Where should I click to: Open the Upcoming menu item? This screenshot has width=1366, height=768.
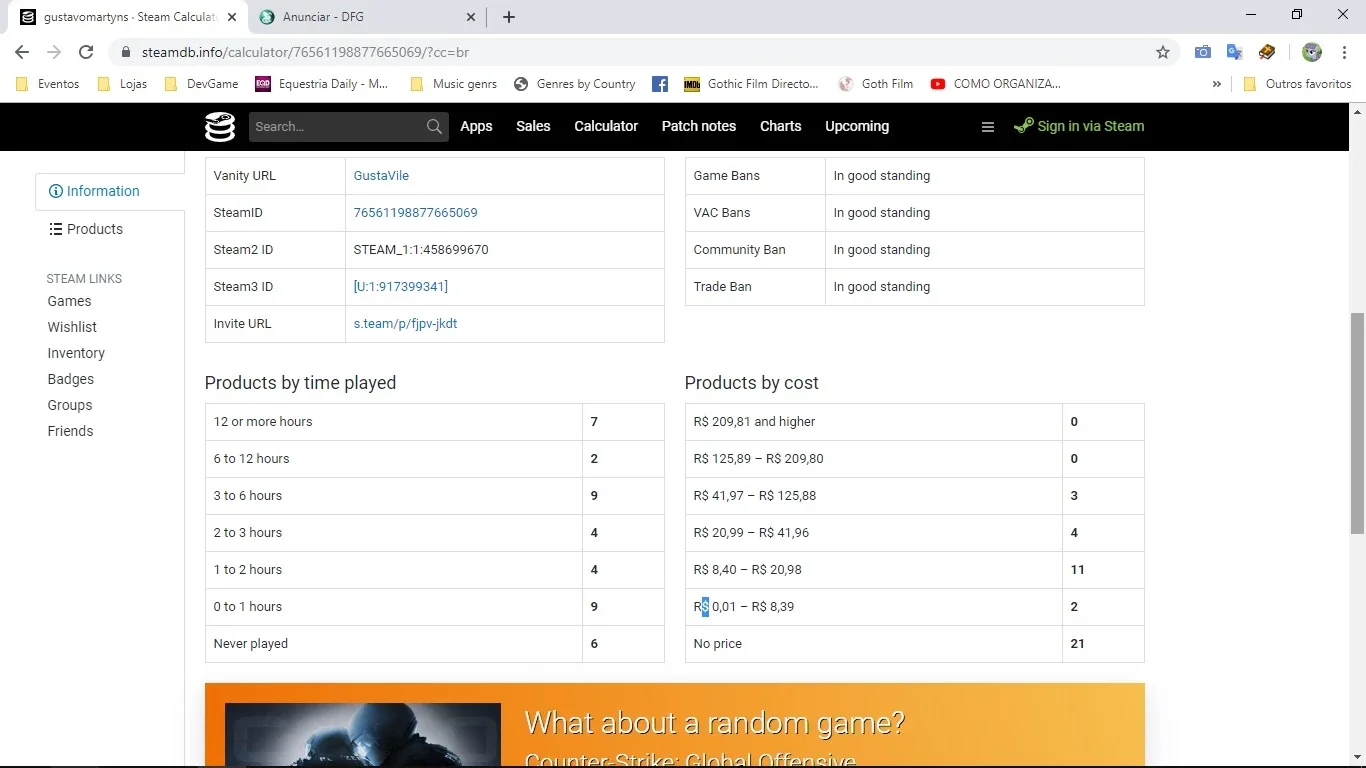click(857, 126)
